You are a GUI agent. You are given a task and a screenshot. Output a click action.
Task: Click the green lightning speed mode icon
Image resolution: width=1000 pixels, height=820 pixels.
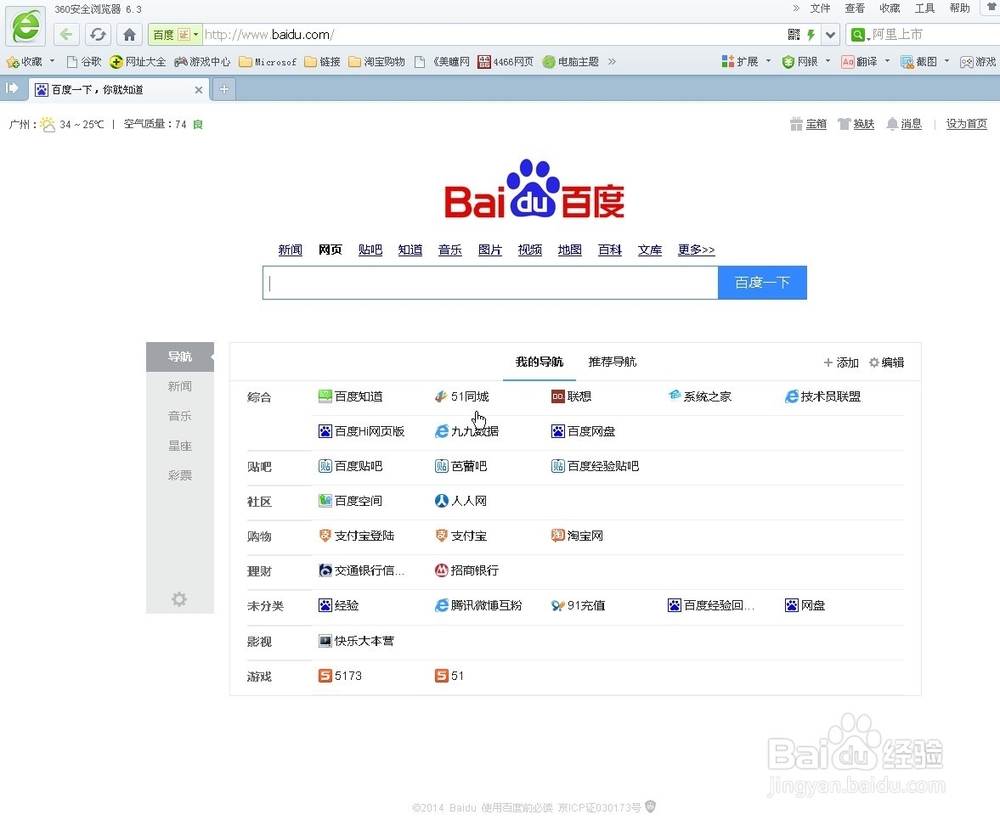(x=811, y=34)
